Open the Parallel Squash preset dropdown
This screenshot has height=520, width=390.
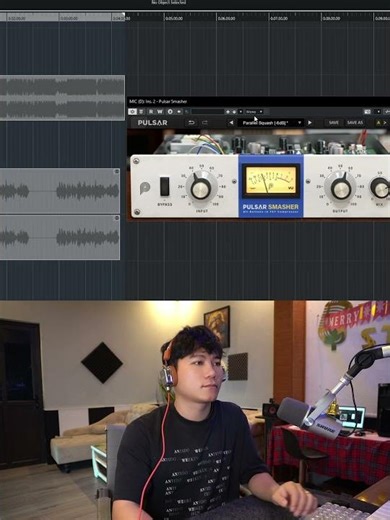tap(270, 123)
